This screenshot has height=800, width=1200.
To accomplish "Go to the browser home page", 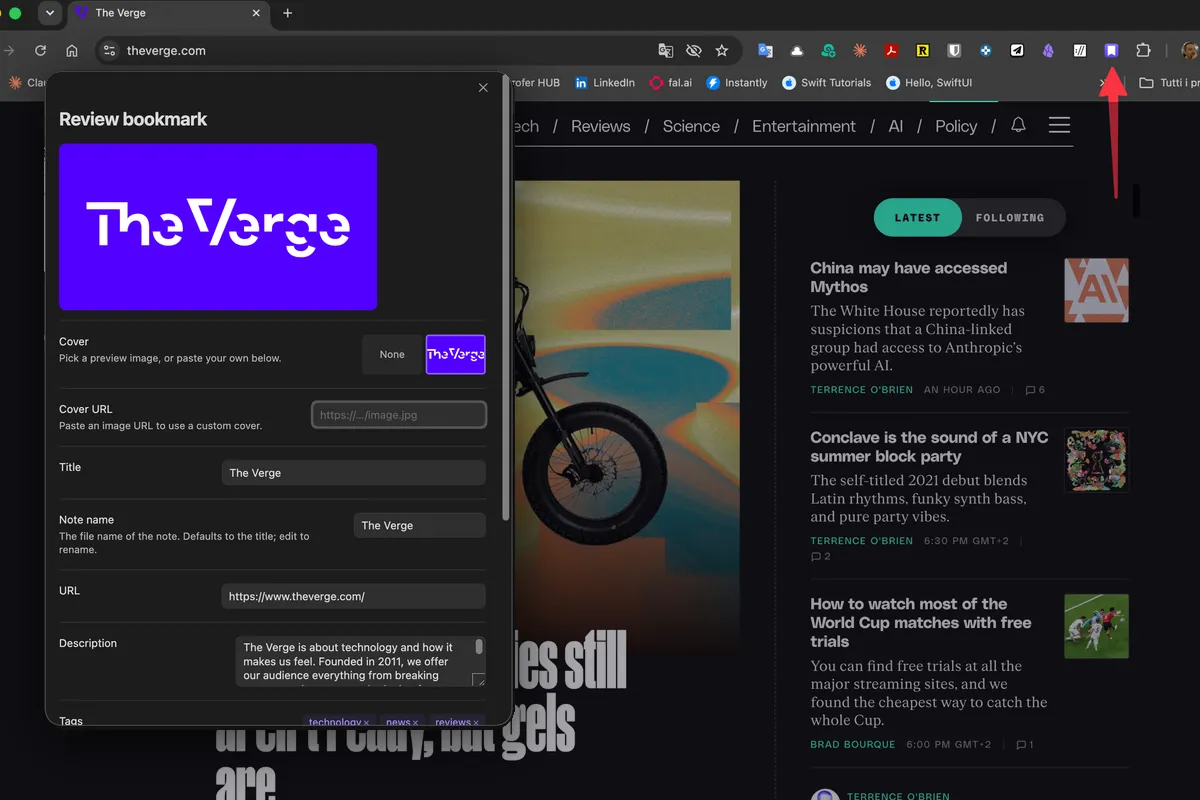I will pos(72,50).
